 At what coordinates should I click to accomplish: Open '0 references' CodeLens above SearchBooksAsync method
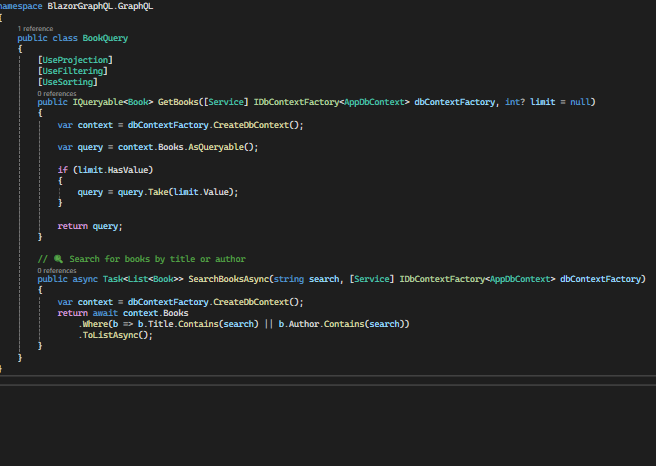pyautogui.click(x=57, y=270)
